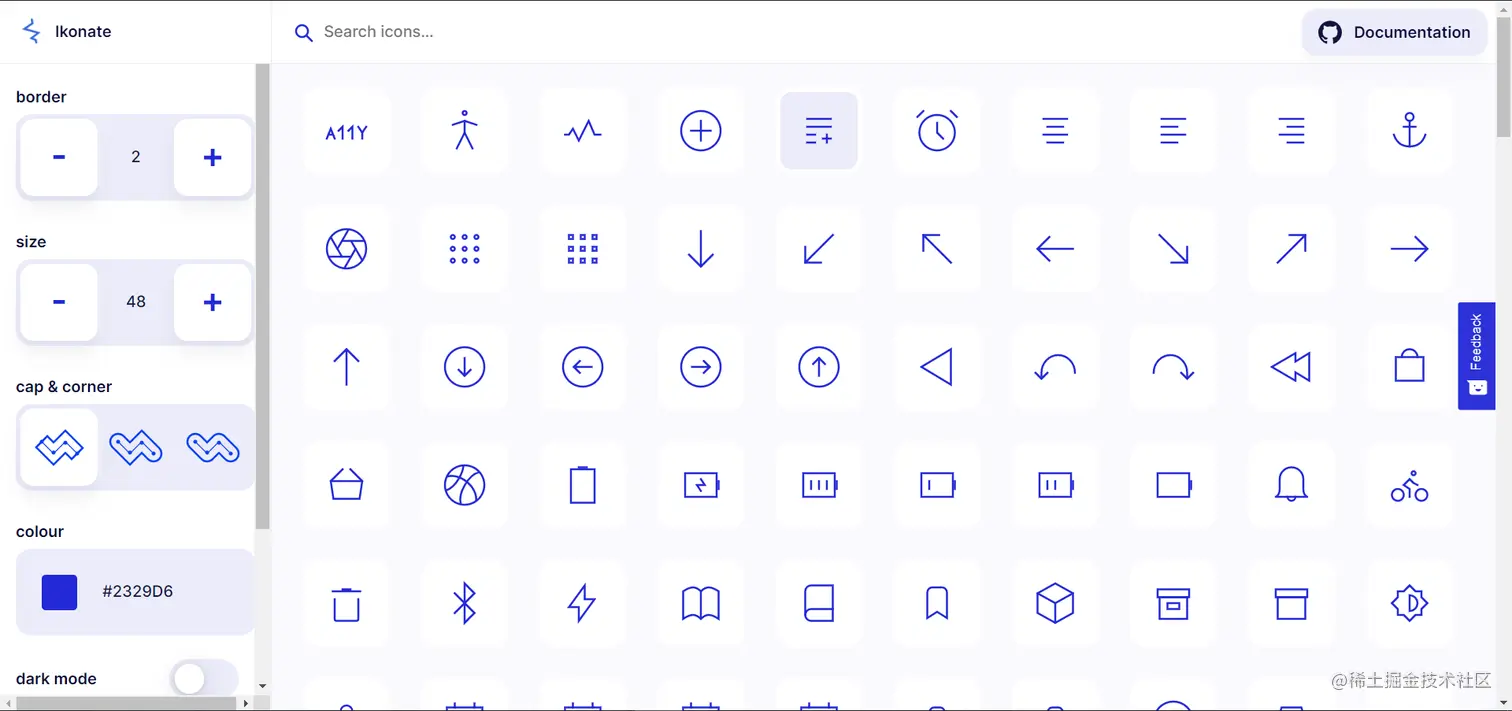This screenshot has width=1512, height=711.
Task: Choose the arrow left-up diagonal icon
Action: pos(937,249)
